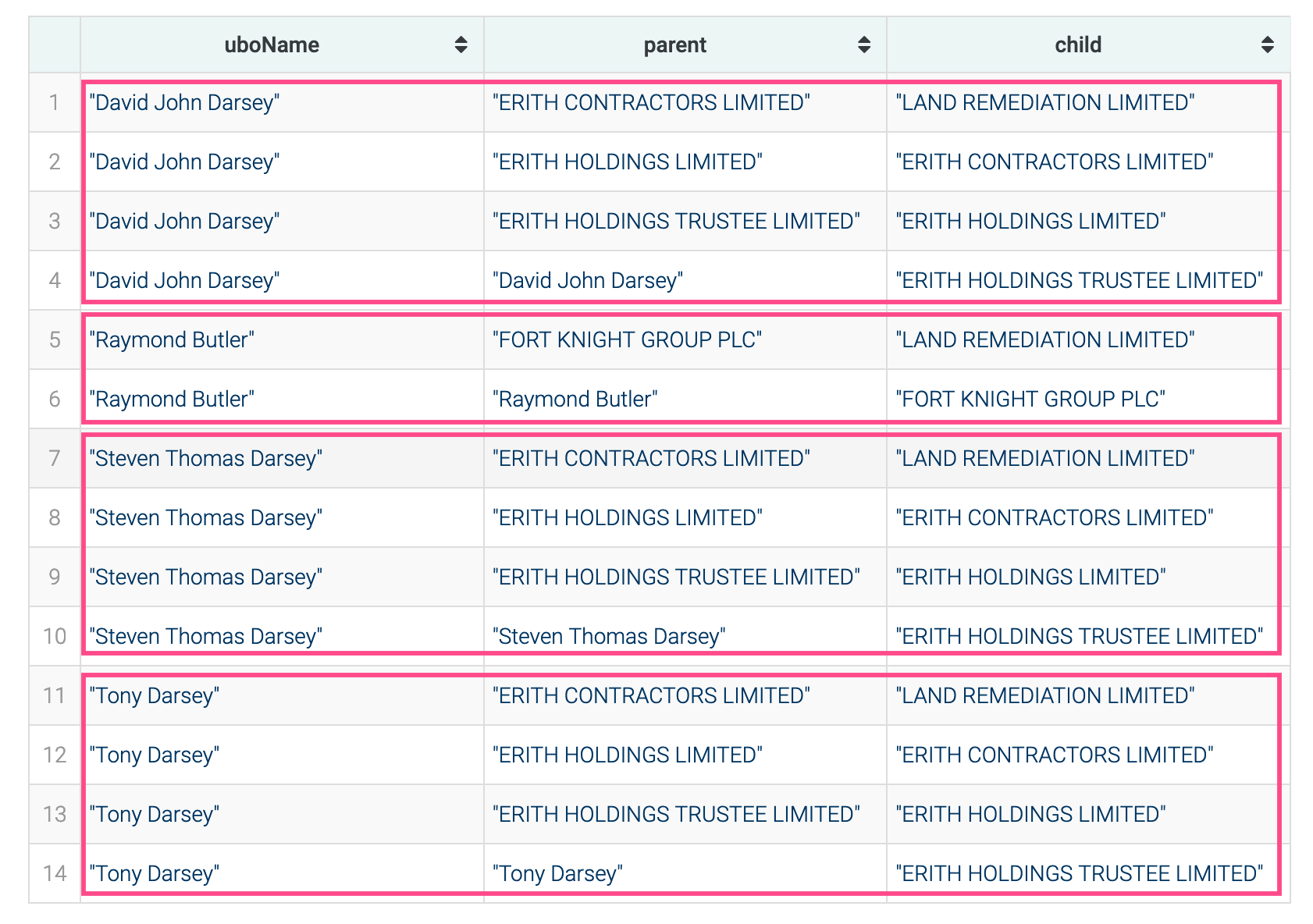Click child "ERITH HOLDINGS TRUSTEE LIMITED" in row 4

tap(1079, 280)
